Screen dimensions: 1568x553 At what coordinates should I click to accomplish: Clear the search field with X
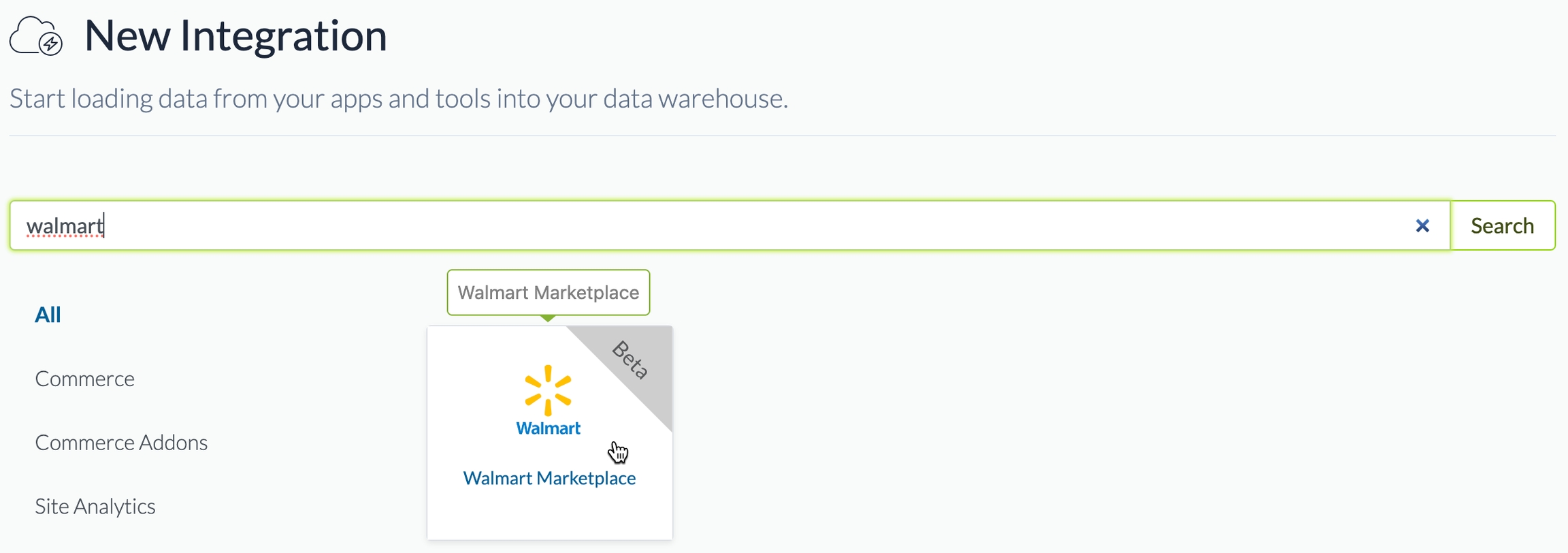tap(1422, 225)
